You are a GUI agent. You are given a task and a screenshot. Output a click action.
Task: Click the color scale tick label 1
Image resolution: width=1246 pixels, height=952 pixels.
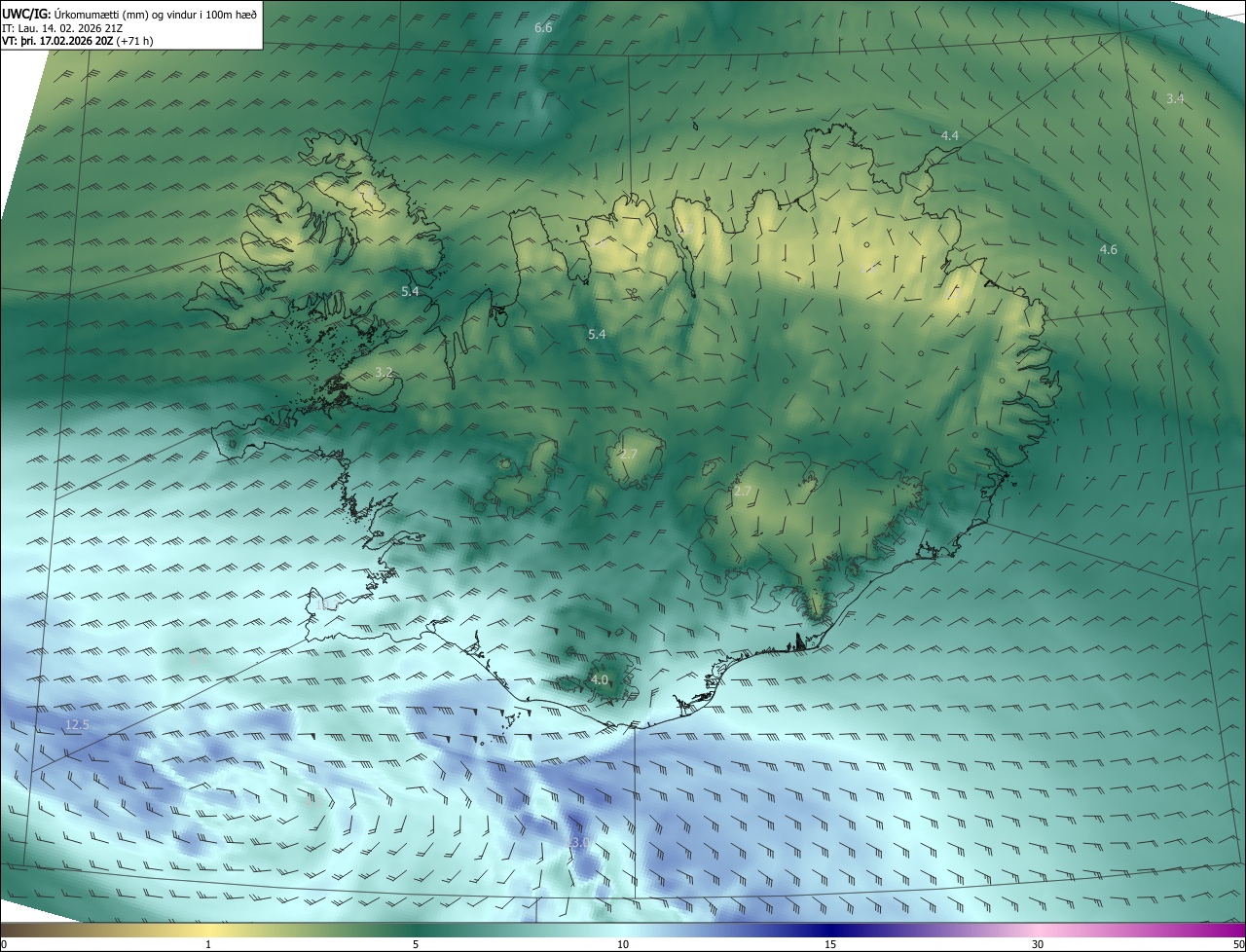point(208,944)
